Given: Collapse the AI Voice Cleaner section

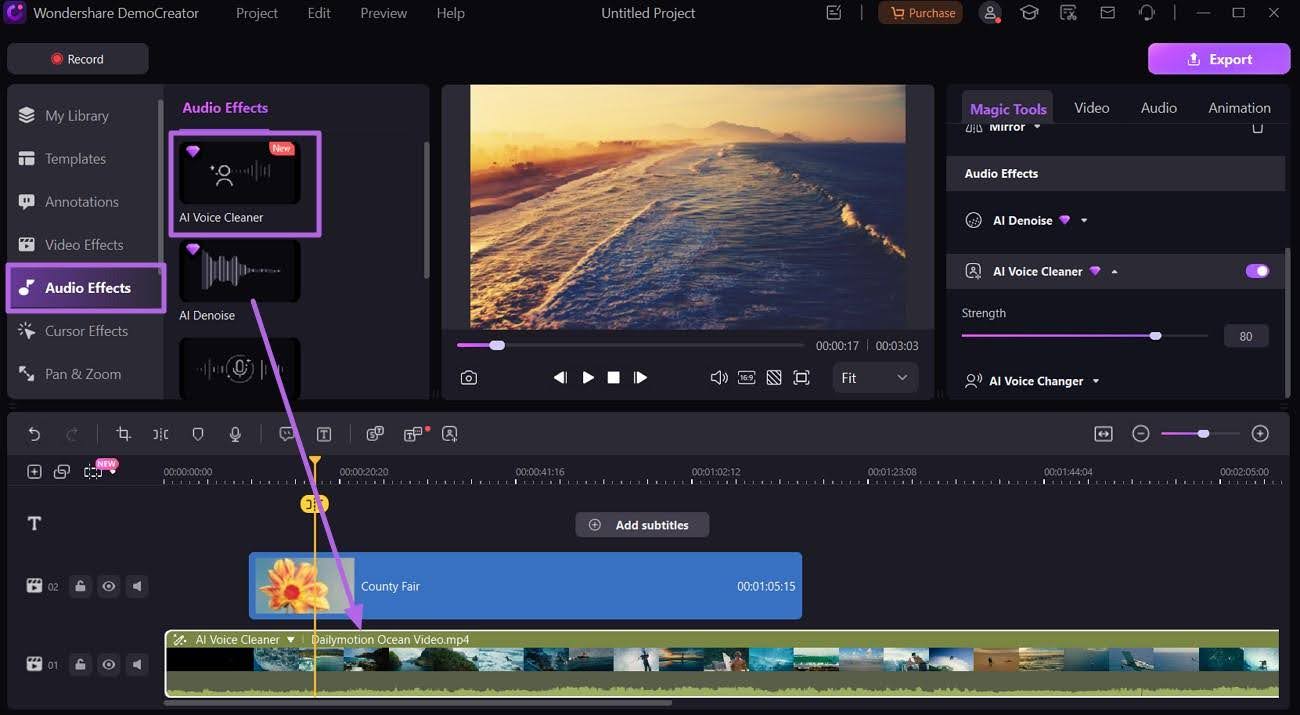Looking at the screenshot, I should 1114,272.
